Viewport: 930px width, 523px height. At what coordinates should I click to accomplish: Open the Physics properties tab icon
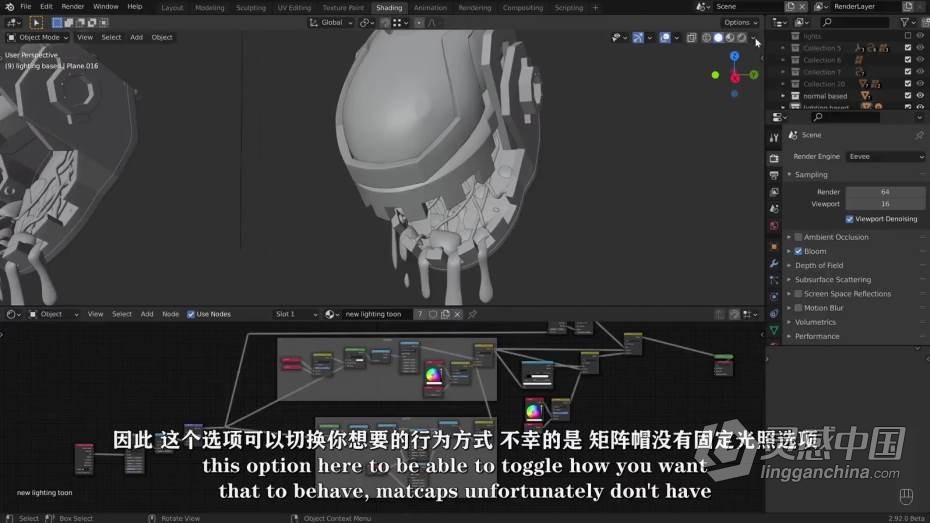[774, 296]
